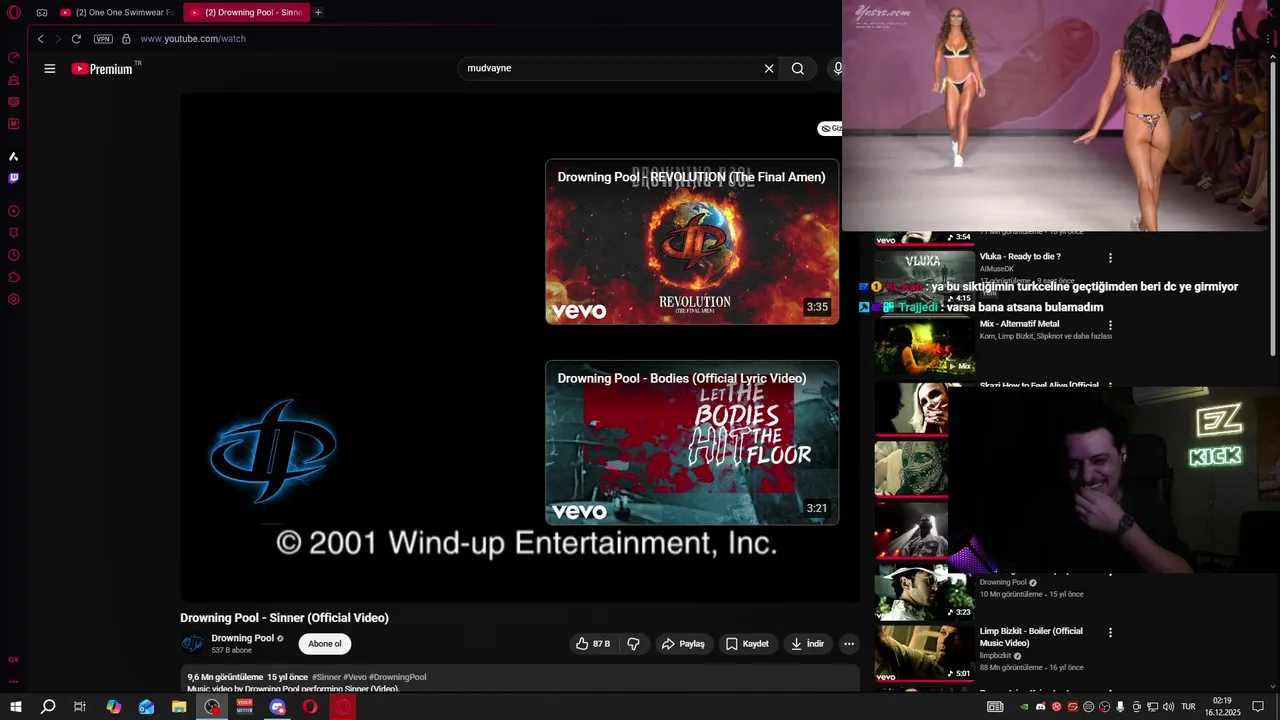Click the address bar URL youtube.com/watch
The height and width of the screenshot is (720, 1280).
coord(193,39)
